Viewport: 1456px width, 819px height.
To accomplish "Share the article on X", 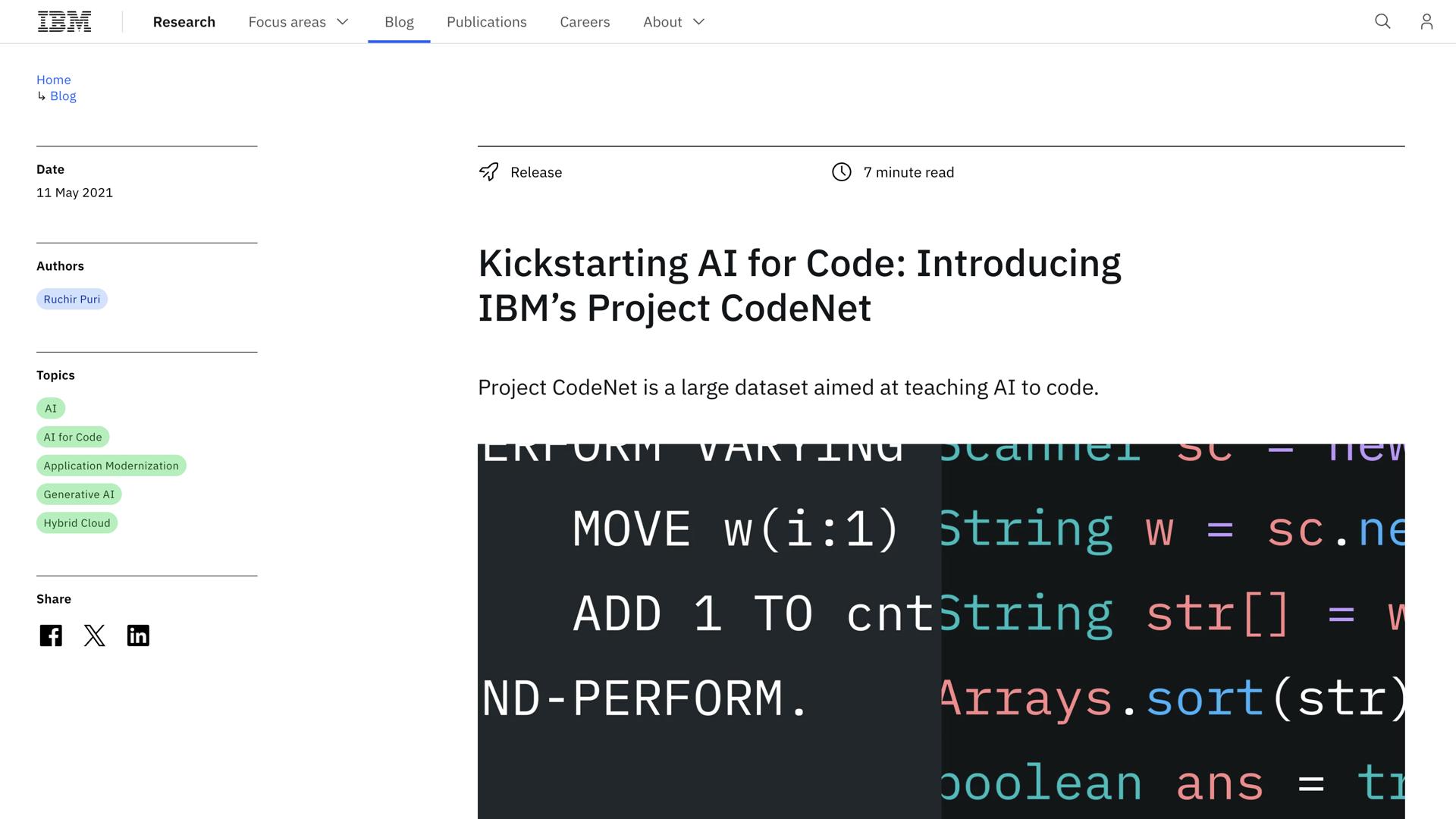I will click(94, 635).
